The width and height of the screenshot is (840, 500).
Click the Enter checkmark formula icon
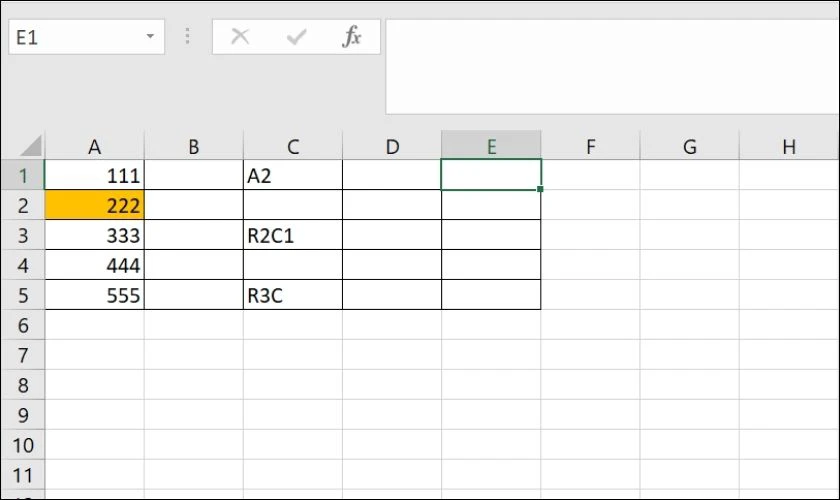(x=296, y=36)
